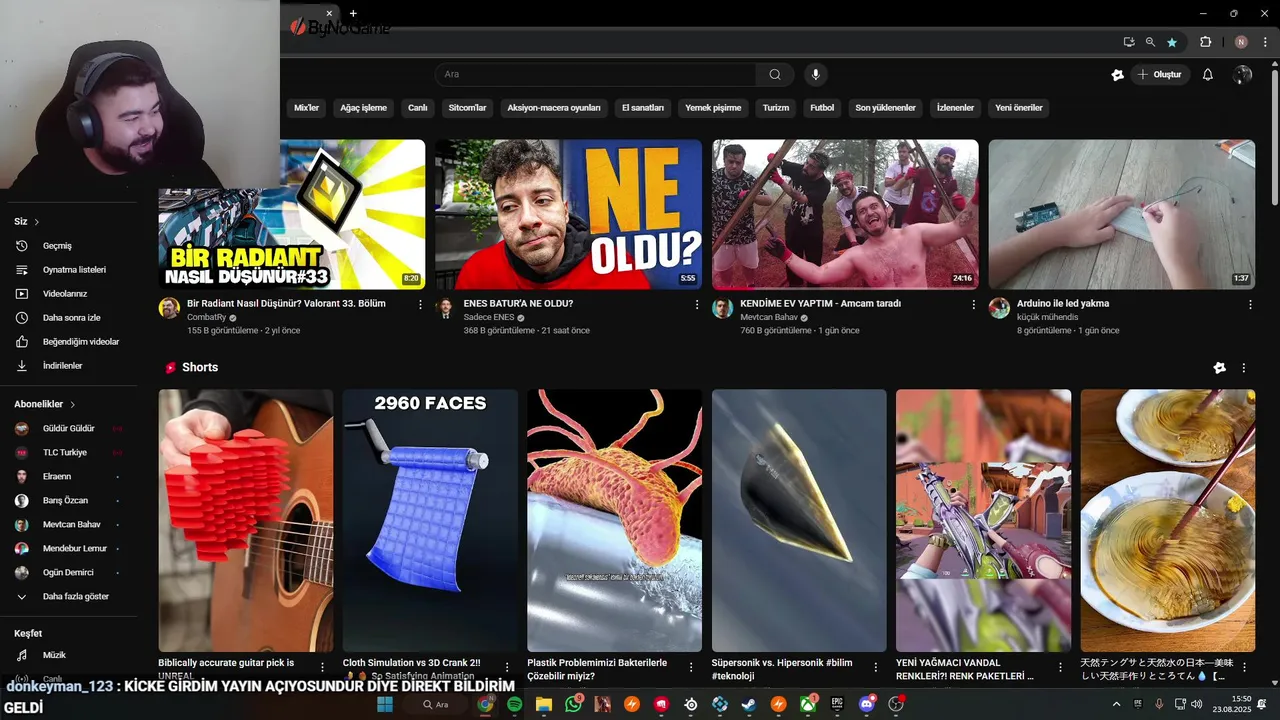Open the Chrome profile N avatar

pyautogui.click(x=1241, y=42)
